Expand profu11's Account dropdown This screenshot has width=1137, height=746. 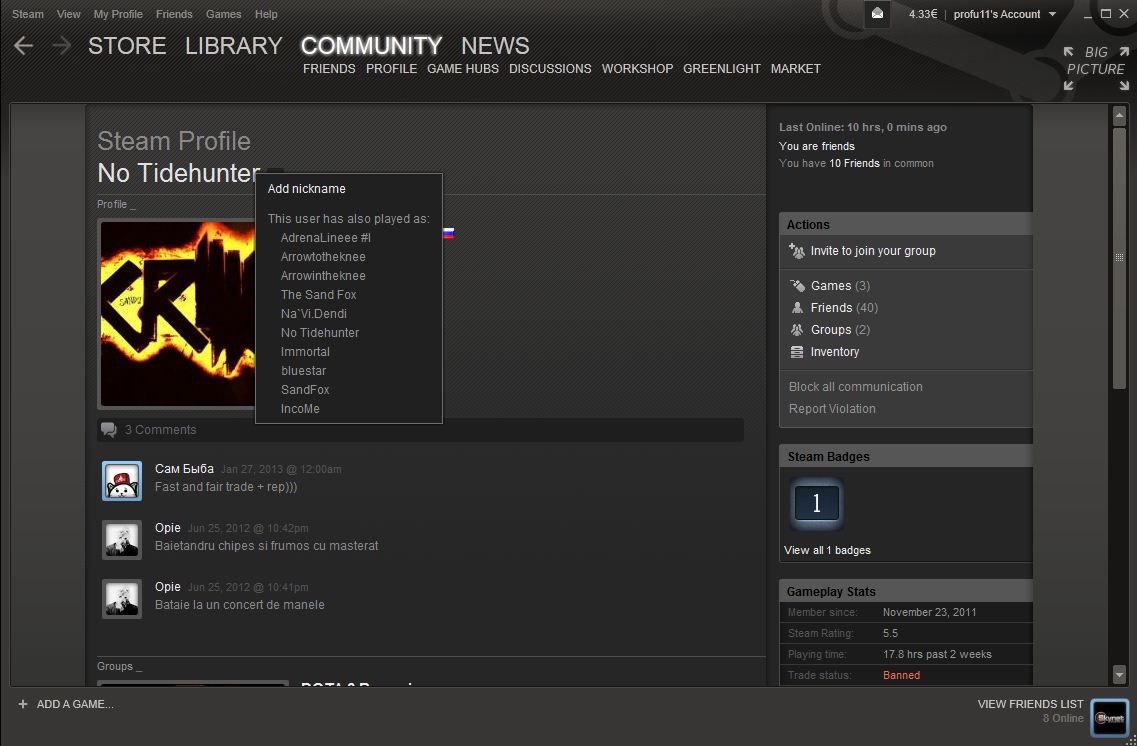pos(1005,14)
